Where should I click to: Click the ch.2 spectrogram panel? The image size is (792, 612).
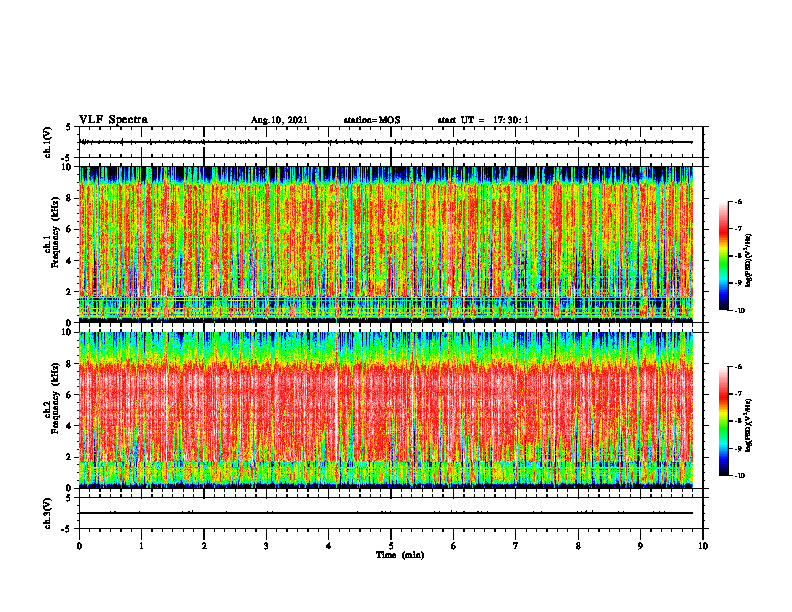click(x=386, y=410)
